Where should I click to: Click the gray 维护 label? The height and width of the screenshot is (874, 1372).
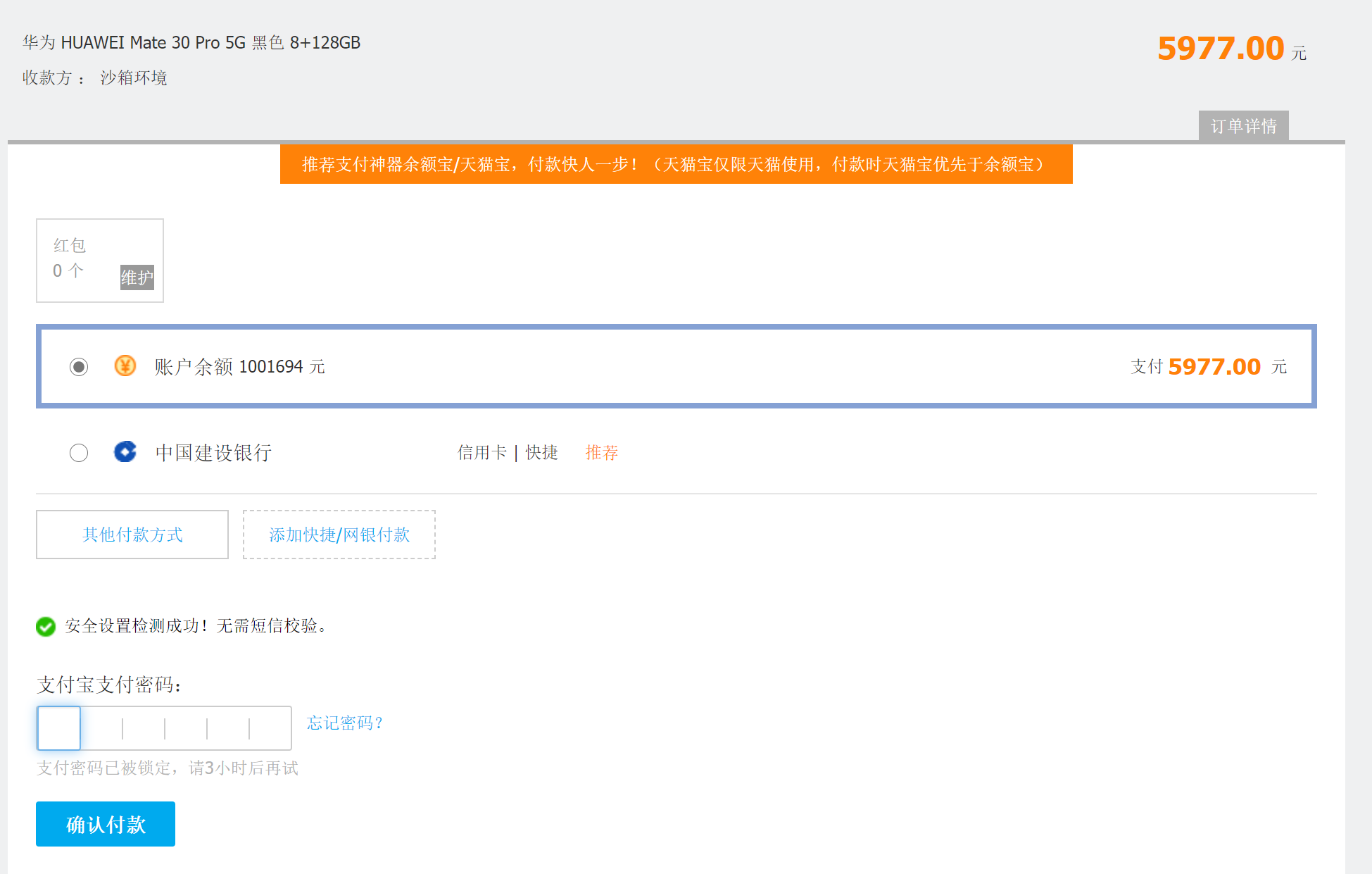[137, 277]
